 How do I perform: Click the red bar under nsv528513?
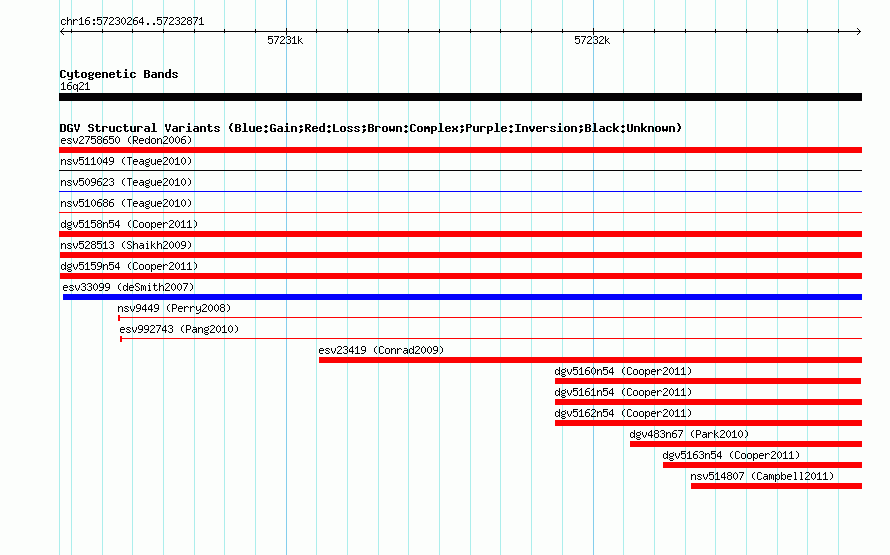(460, 255)
